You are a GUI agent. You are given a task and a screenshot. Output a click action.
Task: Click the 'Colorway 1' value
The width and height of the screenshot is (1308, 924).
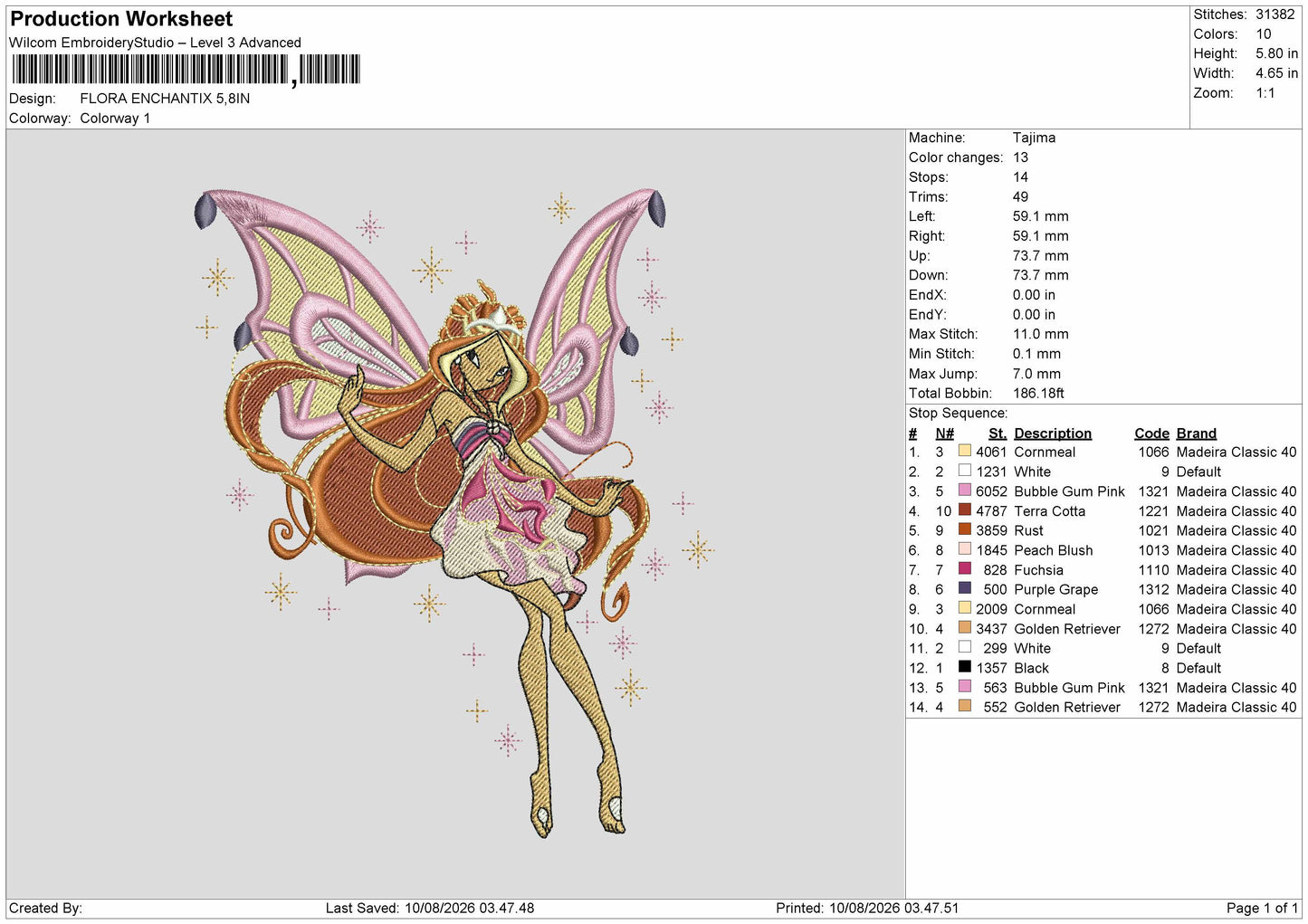point(115,119)
